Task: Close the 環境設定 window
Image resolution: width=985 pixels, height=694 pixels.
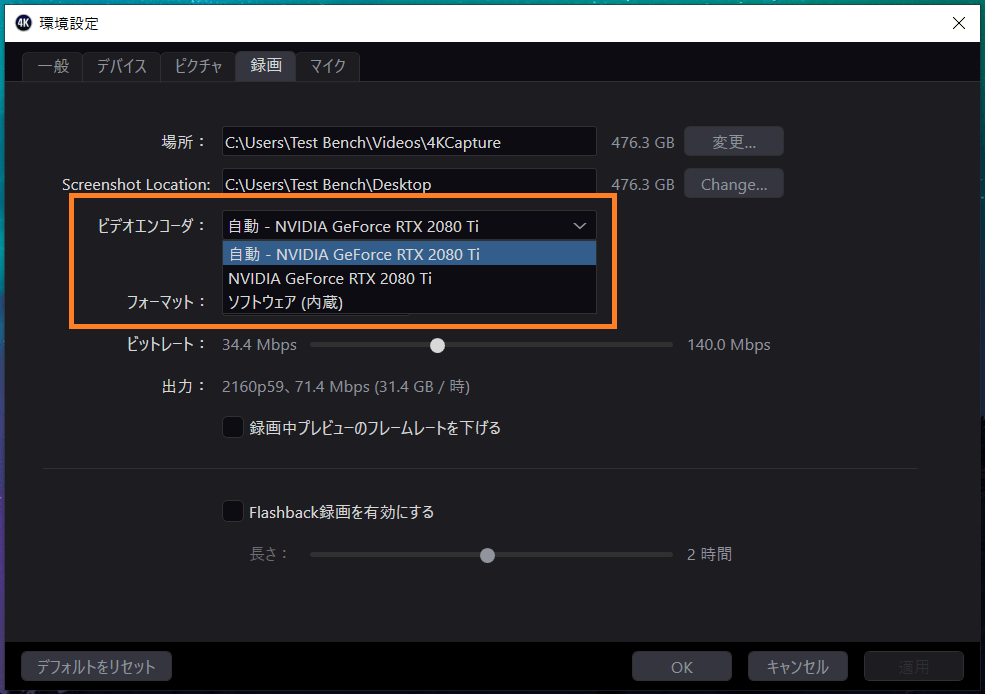Action: click(959, 23)
